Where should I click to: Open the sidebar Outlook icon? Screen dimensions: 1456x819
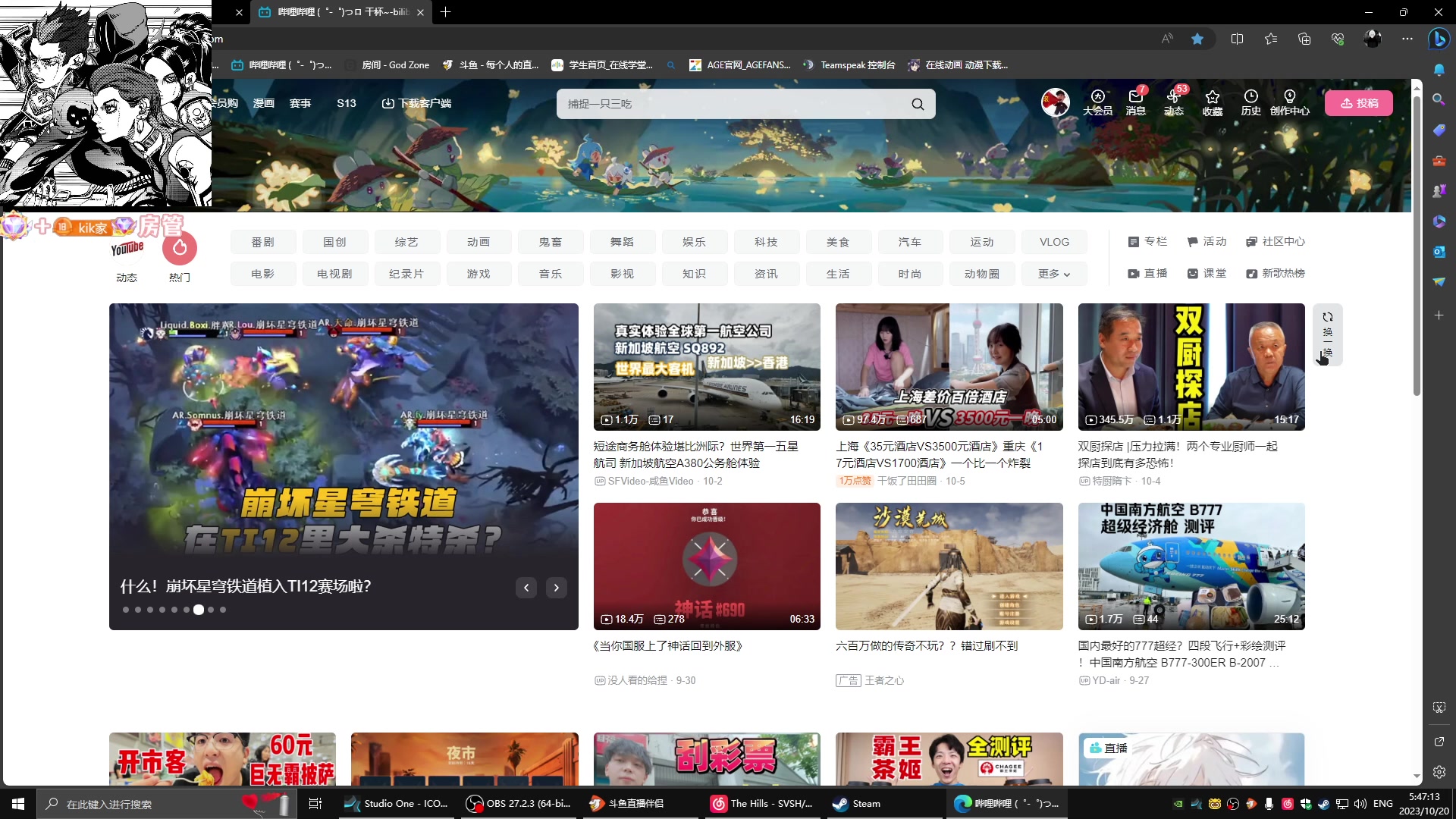(1439, 251)
